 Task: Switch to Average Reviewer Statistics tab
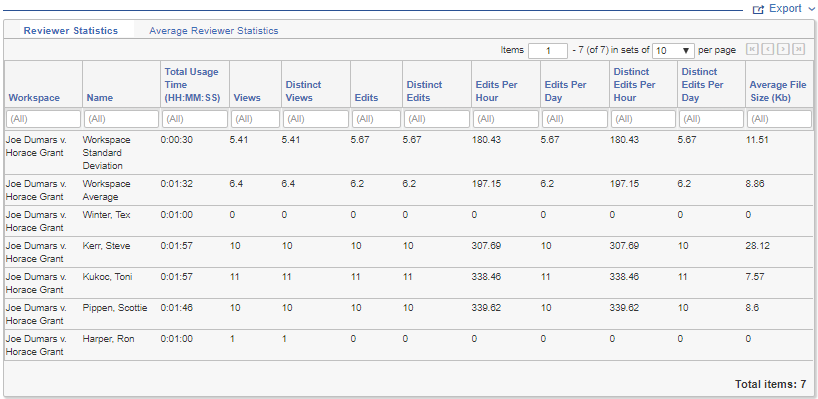213,31
